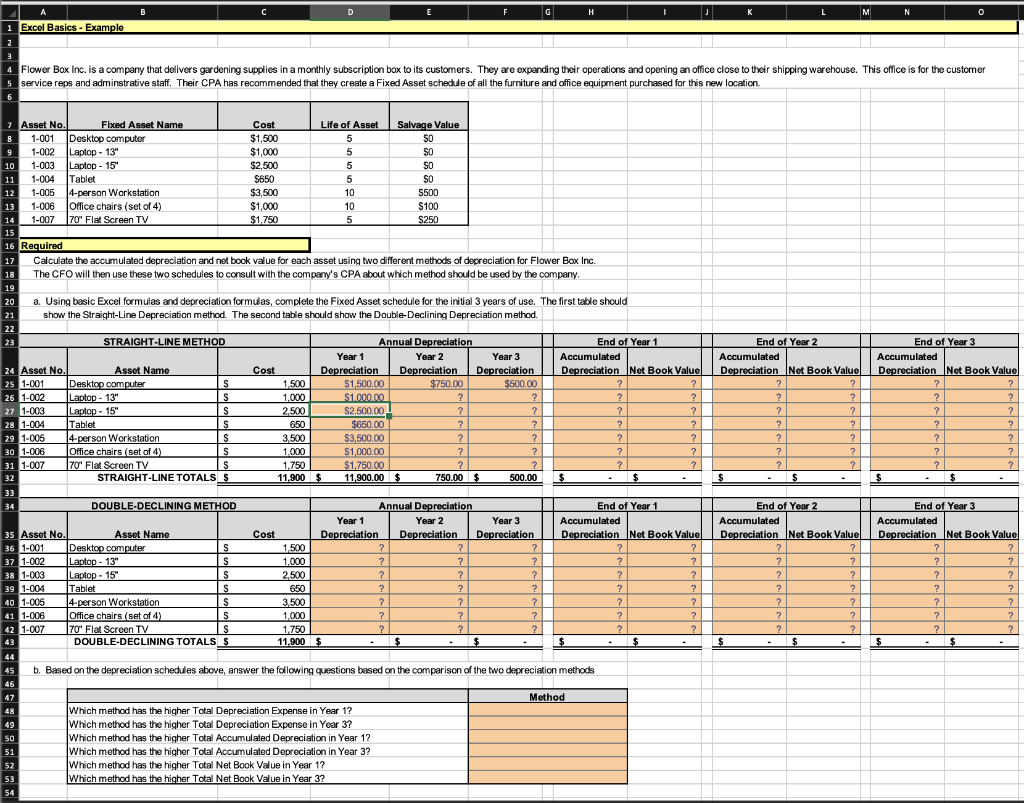
Task: Click the Select All corner button
Action: click(9, 10)
